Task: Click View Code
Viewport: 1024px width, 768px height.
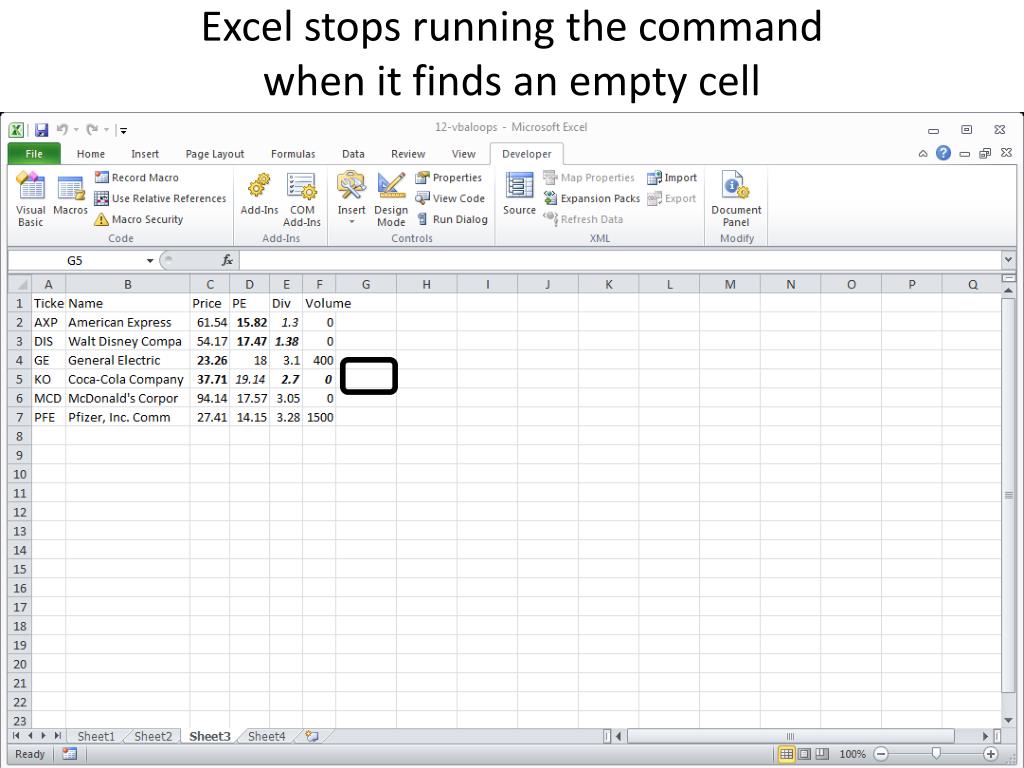Action: click(x=450, y=199)
